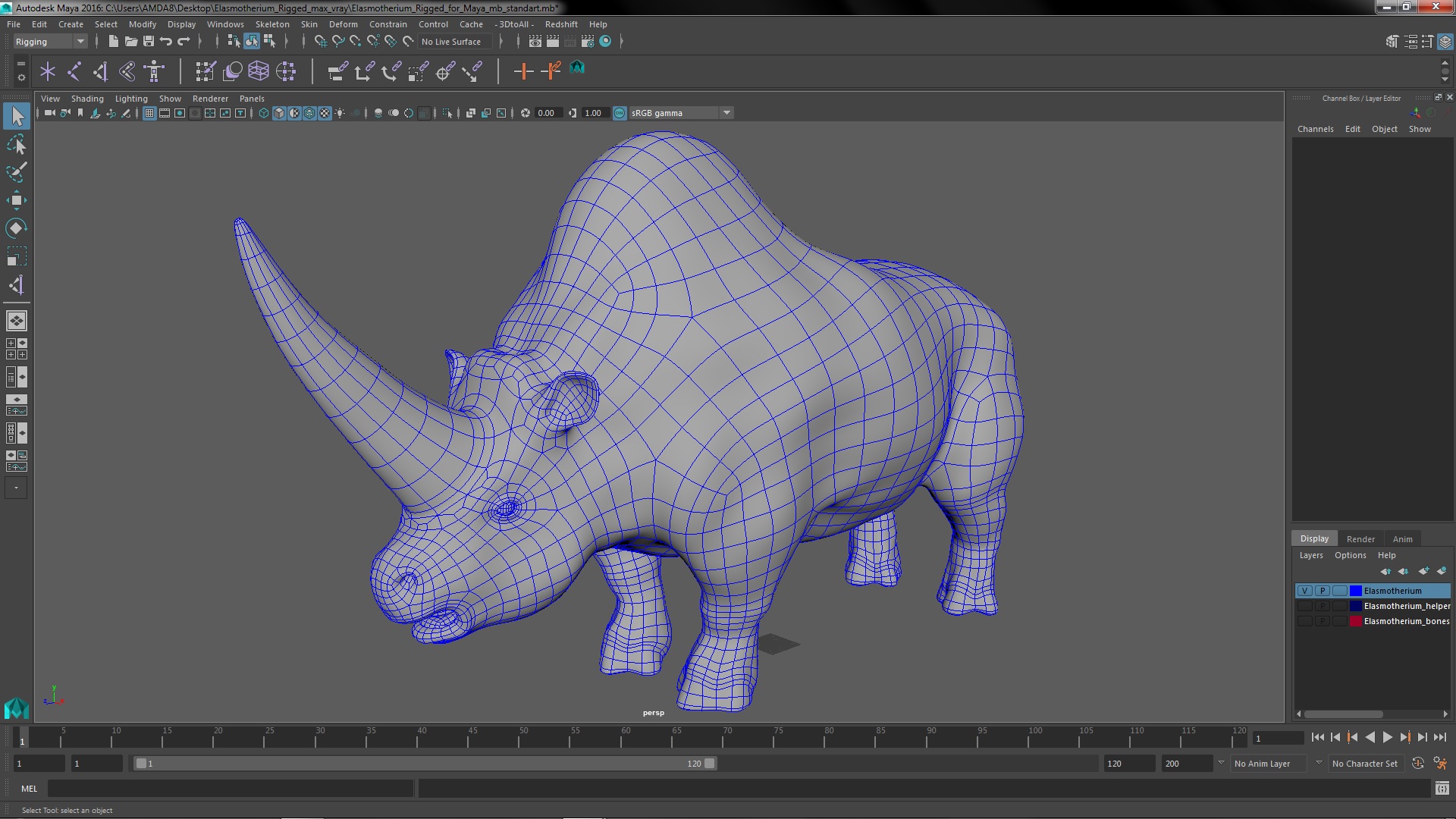Image resolution: width=1456 pixels, height=819 pixels.
Task: Click the New Scene file icon
Action: click(113, 41)
